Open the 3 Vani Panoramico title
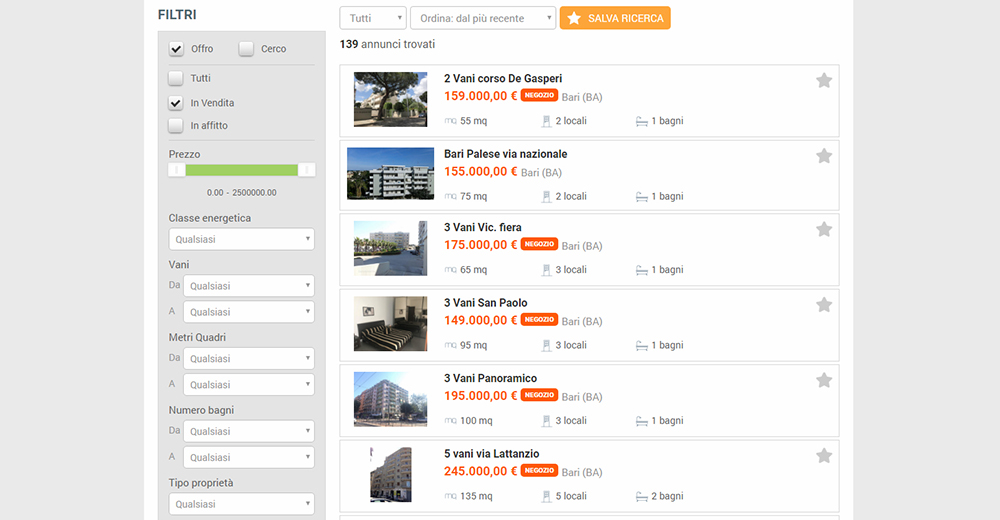 490,378
